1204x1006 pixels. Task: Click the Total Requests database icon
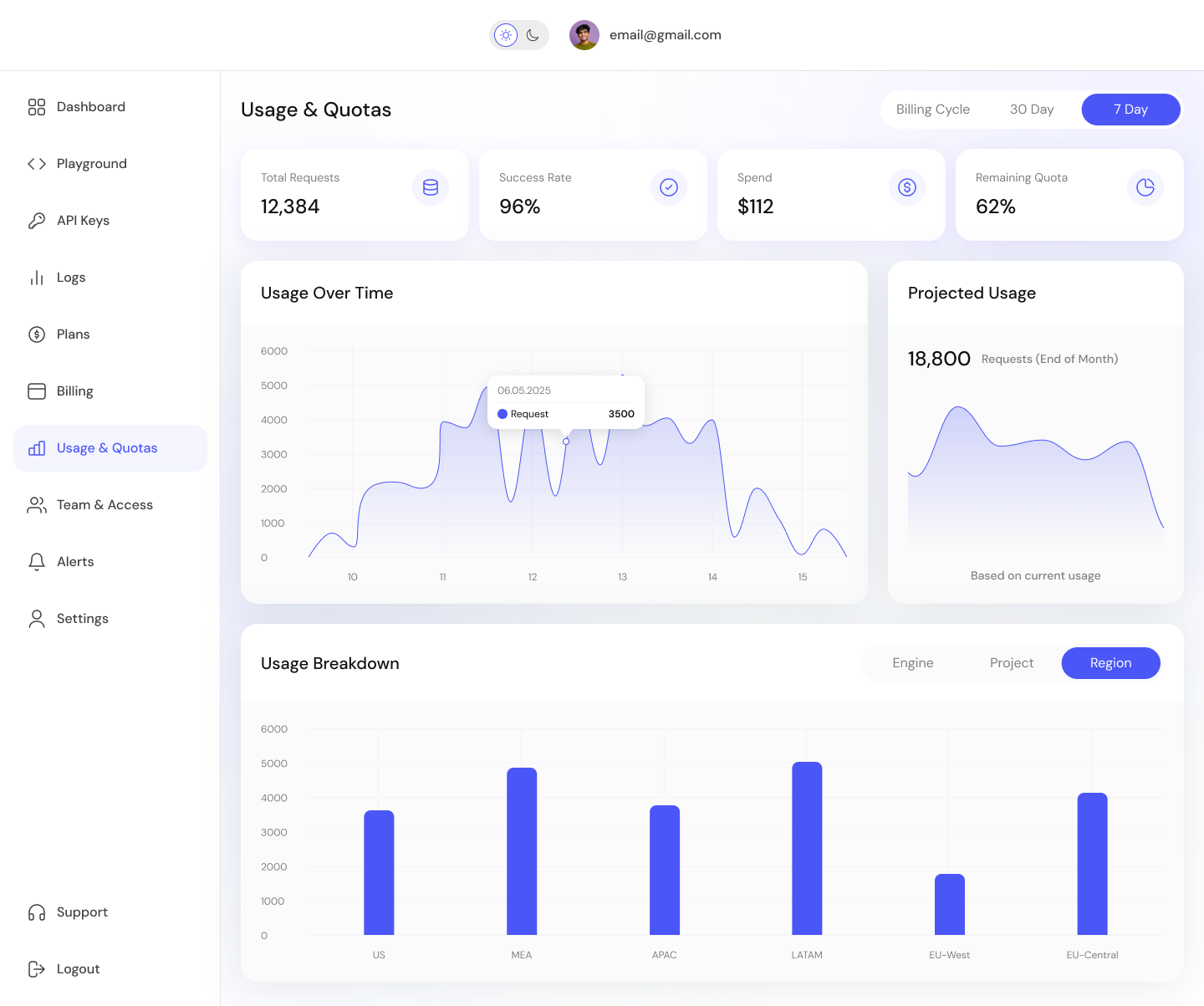pos(431,187)
